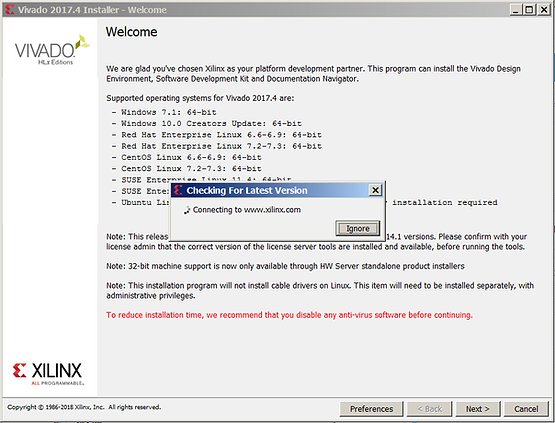Click the Welcome heading
The height and width of the screenshot is (423, 555).
pyautogui.click(x=131, y=32)
